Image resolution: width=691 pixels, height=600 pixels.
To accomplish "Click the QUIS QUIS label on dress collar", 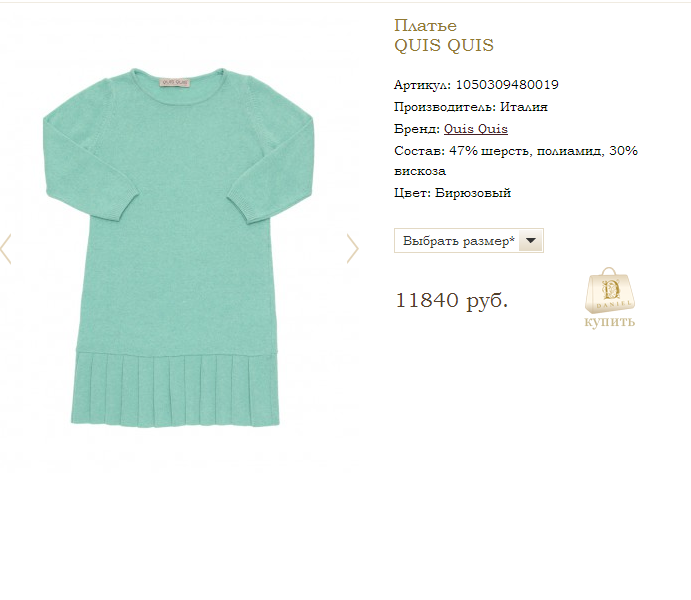I will (175, 82).
